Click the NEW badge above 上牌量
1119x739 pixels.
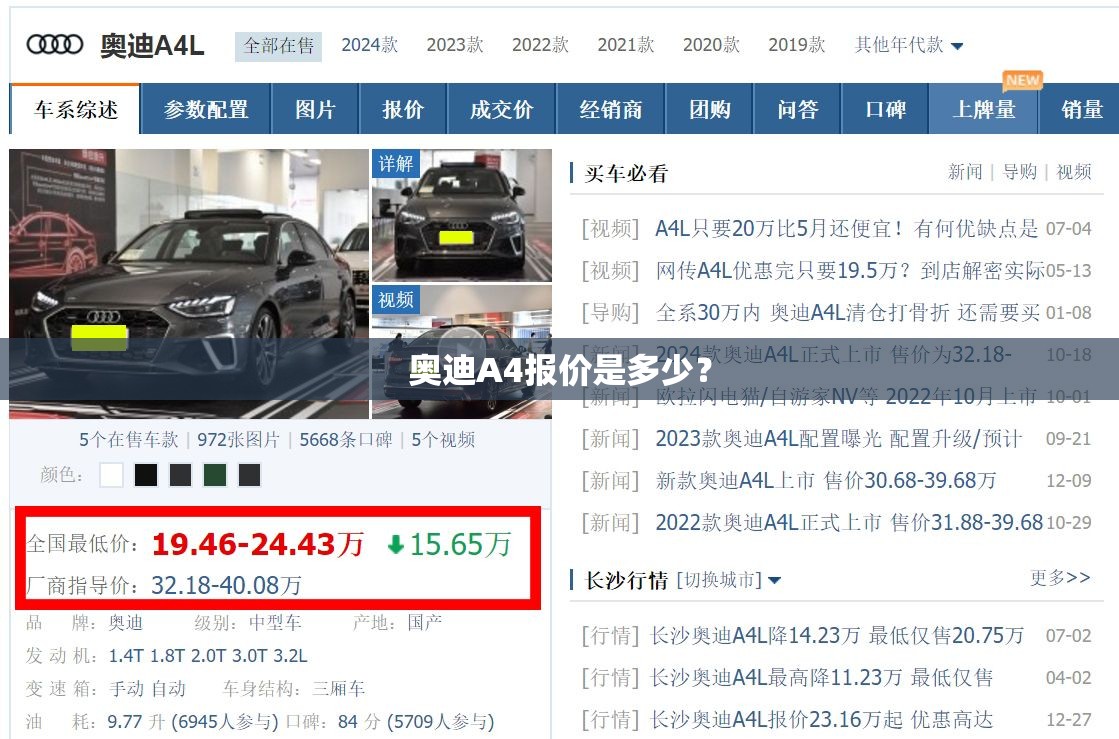(x=1023, y=80)
